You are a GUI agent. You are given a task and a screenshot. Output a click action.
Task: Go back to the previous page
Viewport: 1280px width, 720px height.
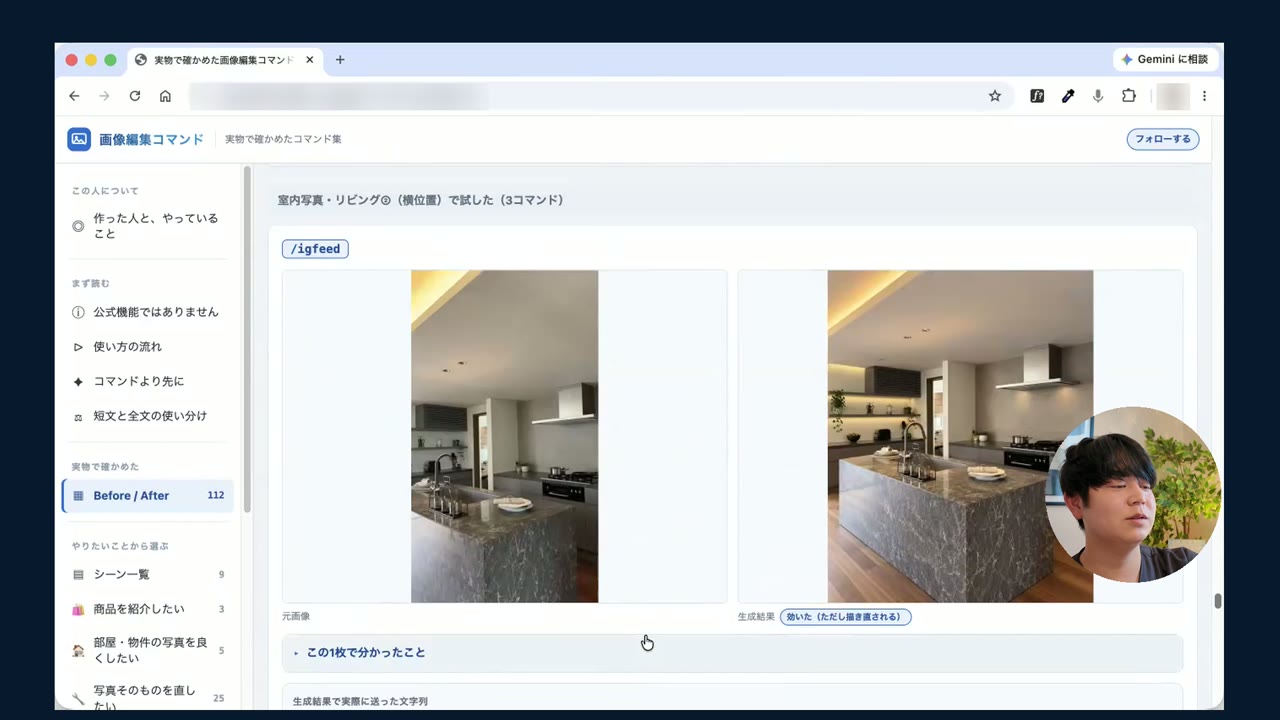[x=74, y=96]
